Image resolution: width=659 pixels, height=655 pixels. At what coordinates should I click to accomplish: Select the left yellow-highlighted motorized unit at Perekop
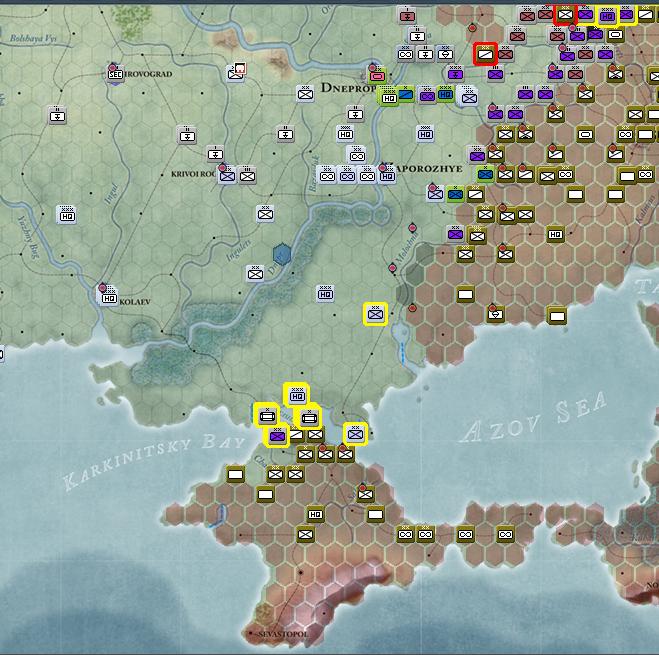click(267, 416)
